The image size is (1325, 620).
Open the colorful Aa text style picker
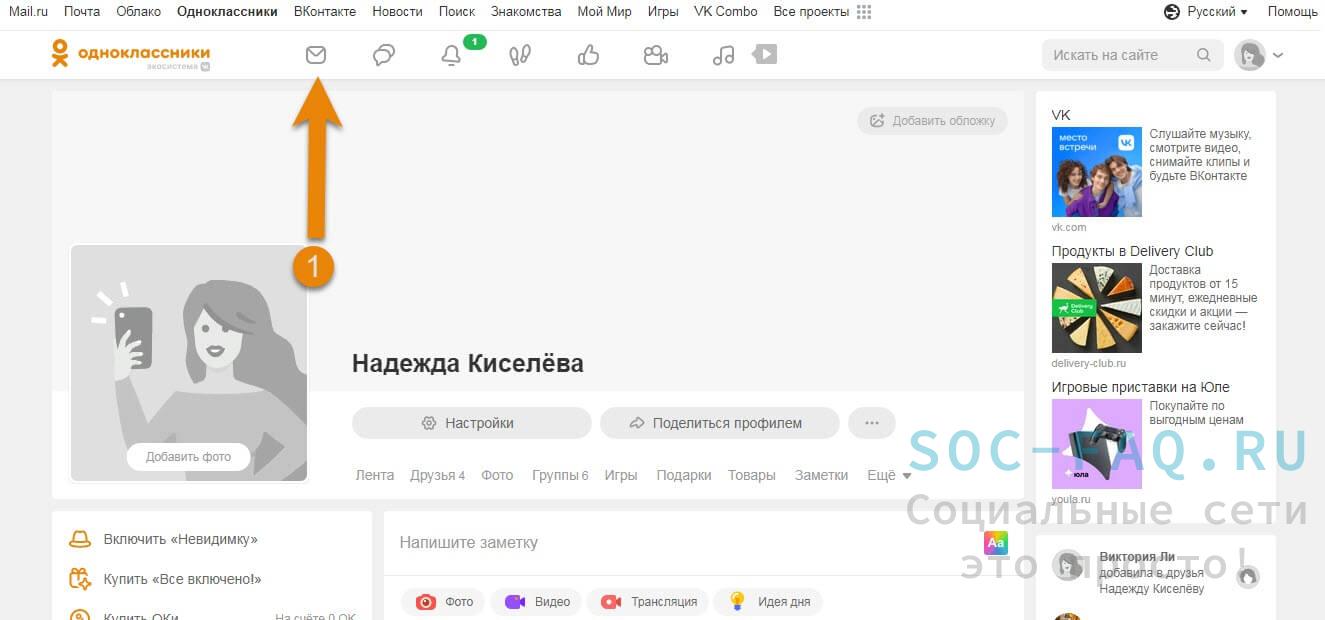[x=995, y=543]
